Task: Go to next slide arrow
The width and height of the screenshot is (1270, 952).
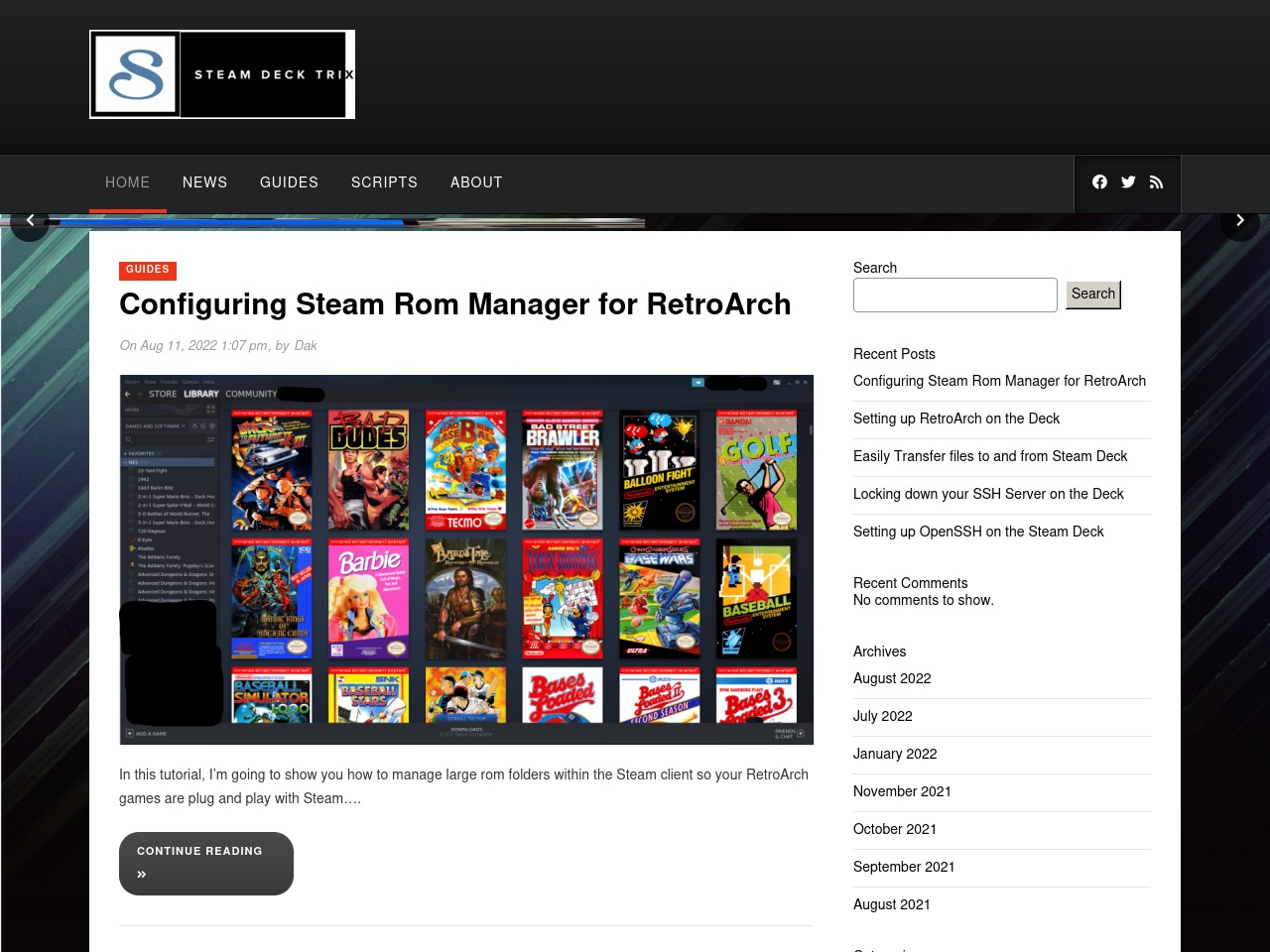Action: (x=1240, y=220)
